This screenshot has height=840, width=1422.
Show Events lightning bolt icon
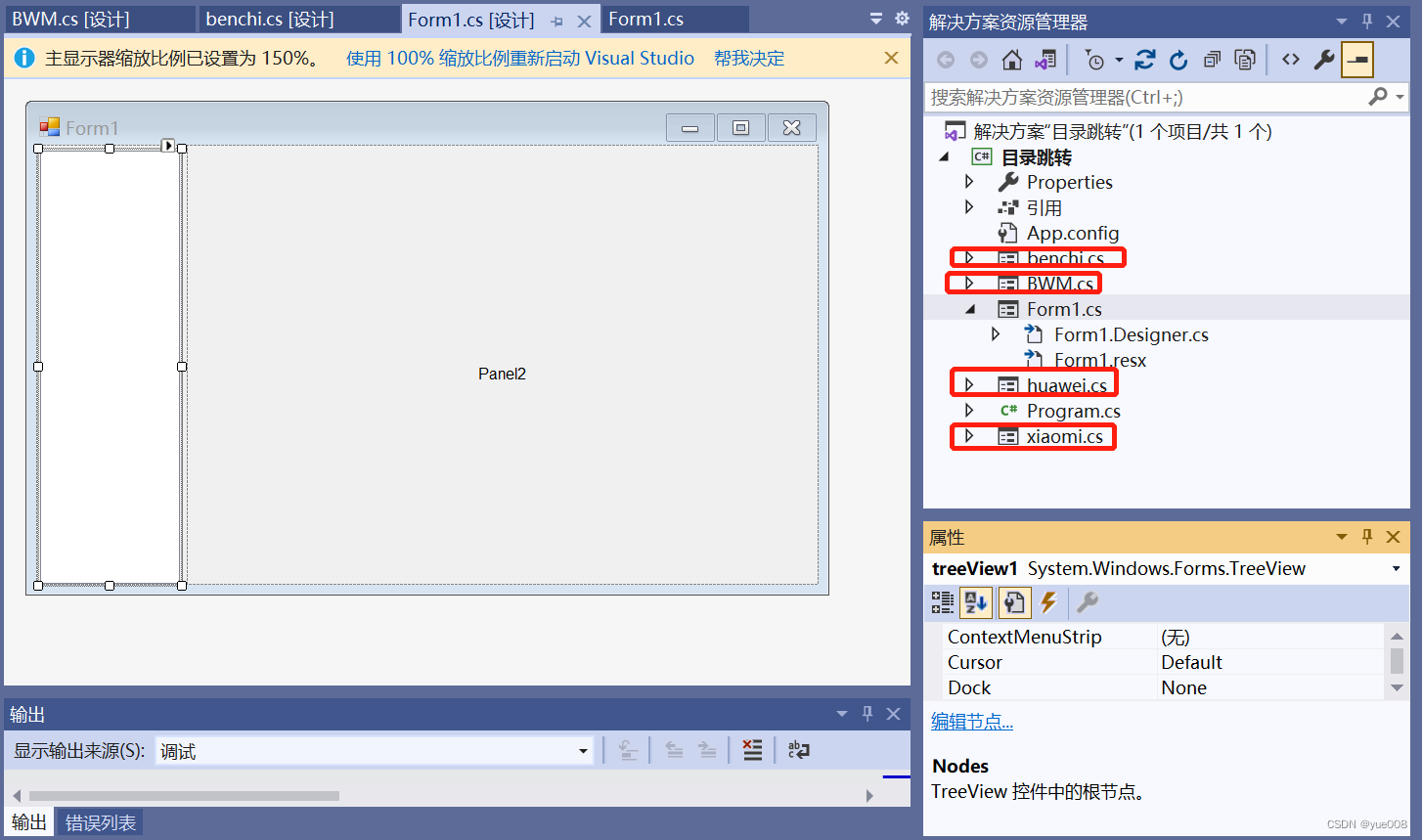pos(1048,603)
